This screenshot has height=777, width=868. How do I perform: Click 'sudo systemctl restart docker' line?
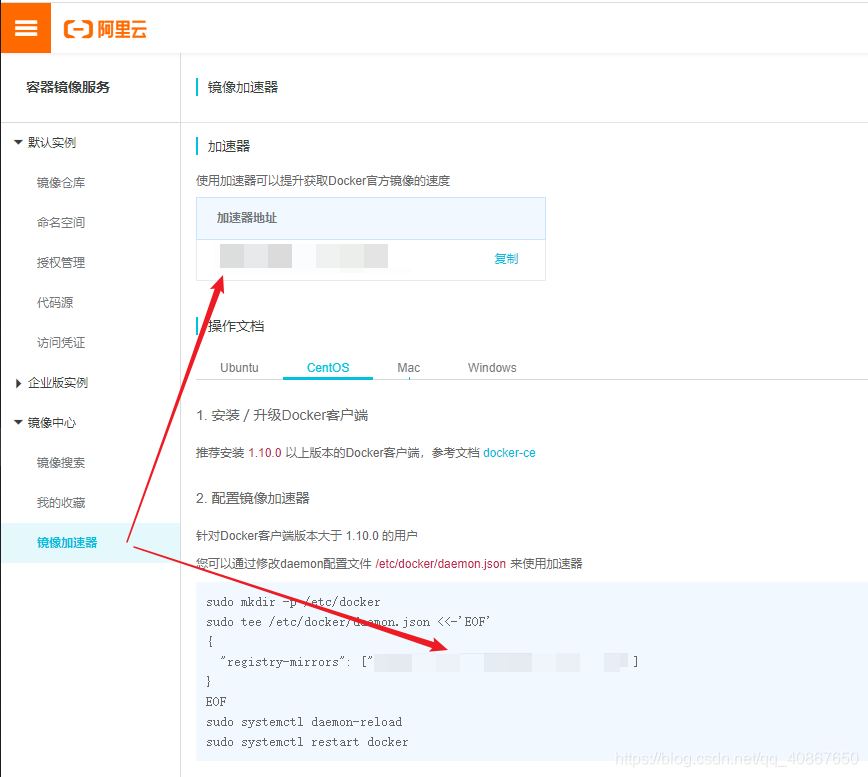click(307, 742)
